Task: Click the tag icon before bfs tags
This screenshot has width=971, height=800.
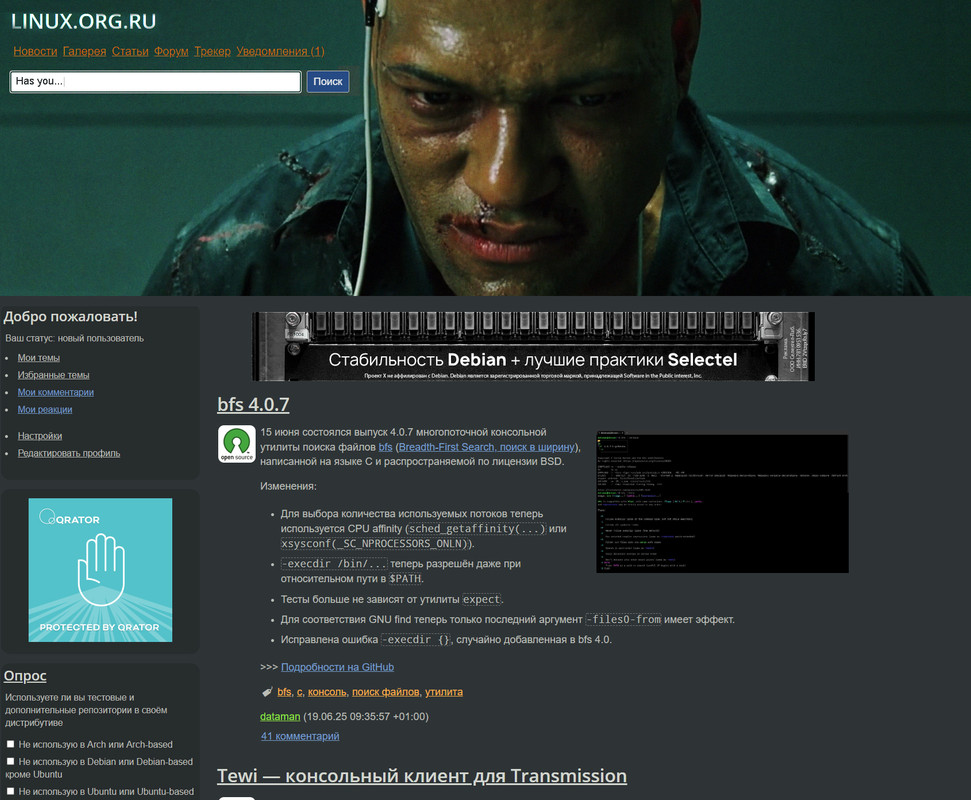Action: (x=267, y=692)
